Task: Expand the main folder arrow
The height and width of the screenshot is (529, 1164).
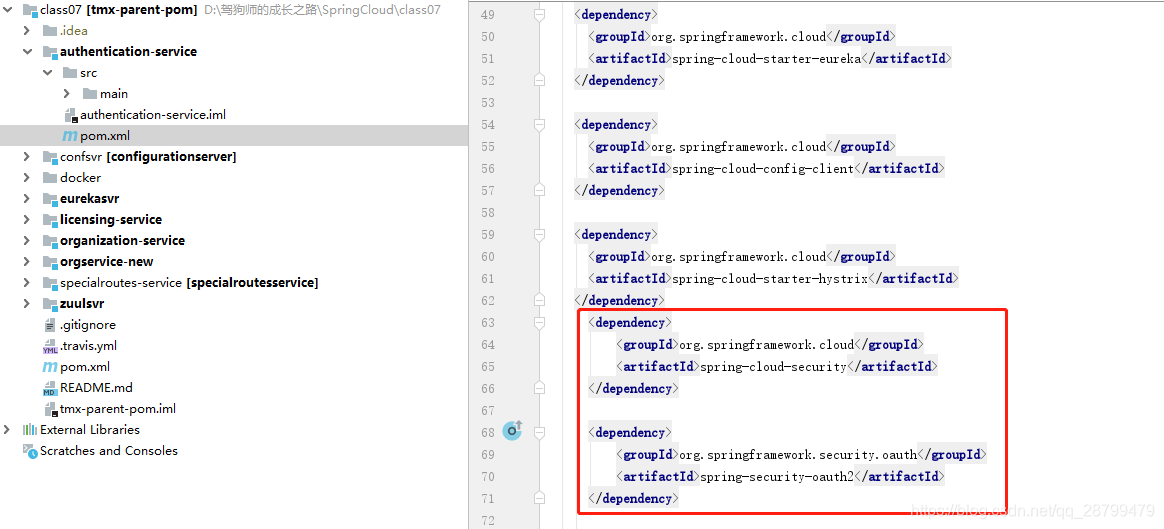Action: [x=67, y=93]
